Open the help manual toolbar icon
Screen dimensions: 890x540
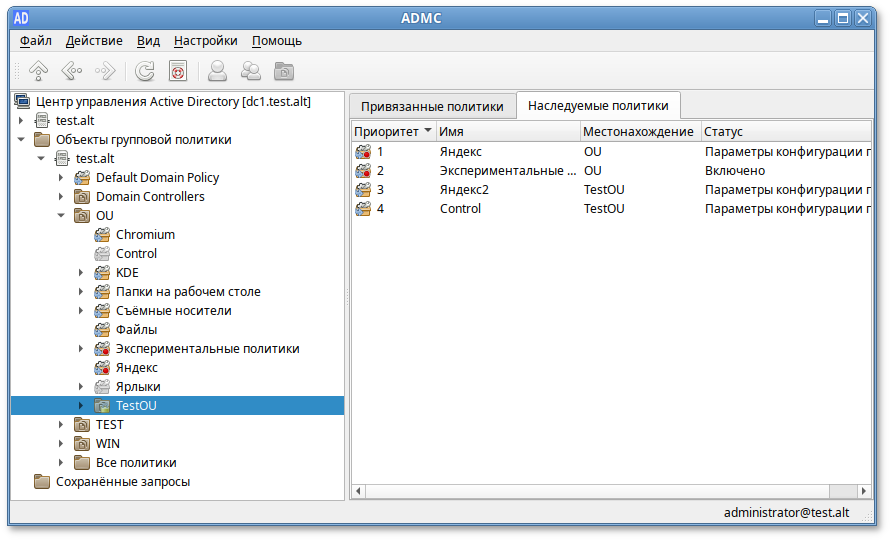[178, 71]
